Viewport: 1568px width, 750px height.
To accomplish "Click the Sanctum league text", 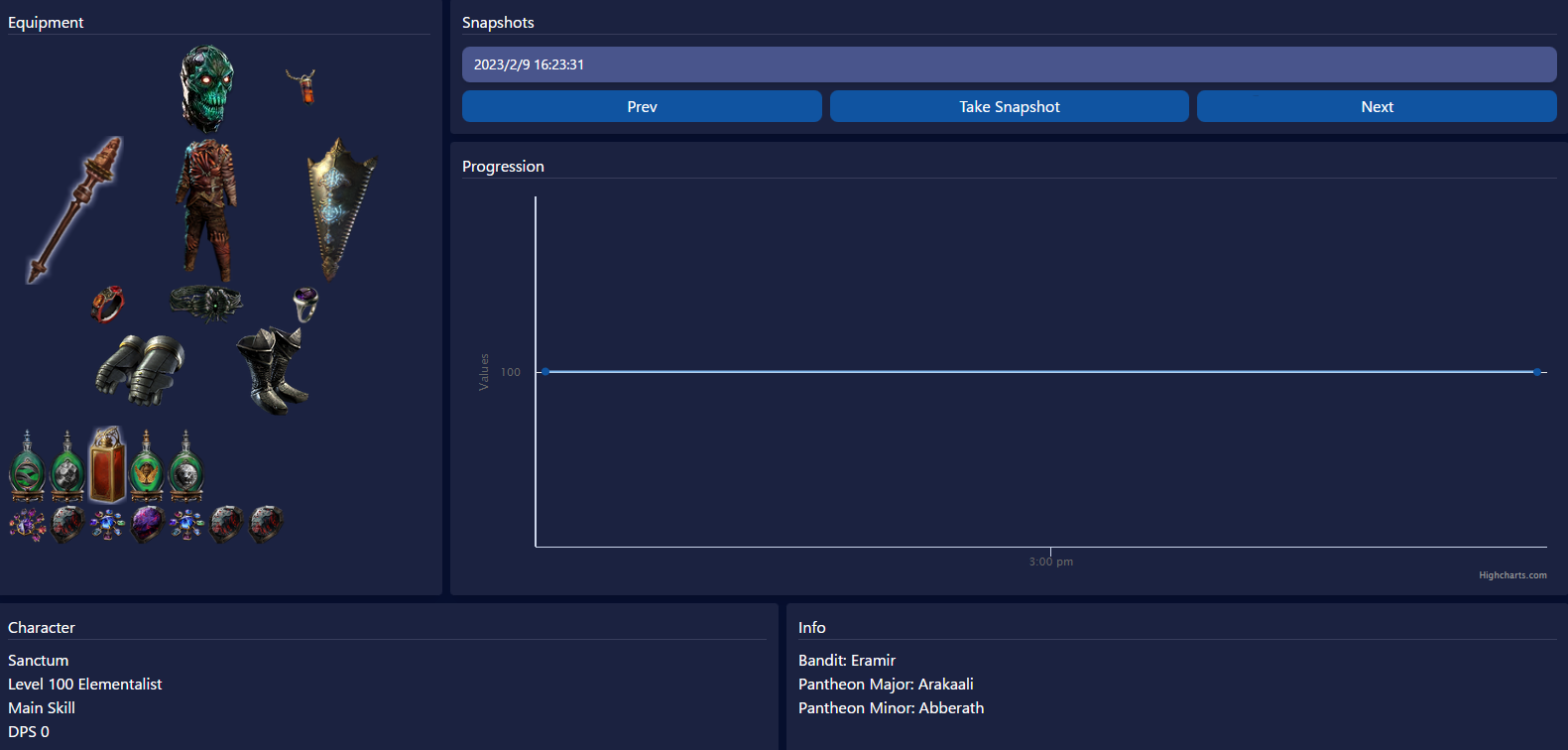I will tap(39, 660).
